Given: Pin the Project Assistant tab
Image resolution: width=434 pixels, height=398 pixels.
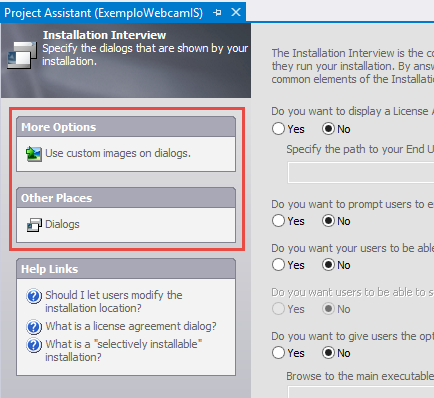Looking at the screenshot, I should pyautogui.click(x=217, y=13).
